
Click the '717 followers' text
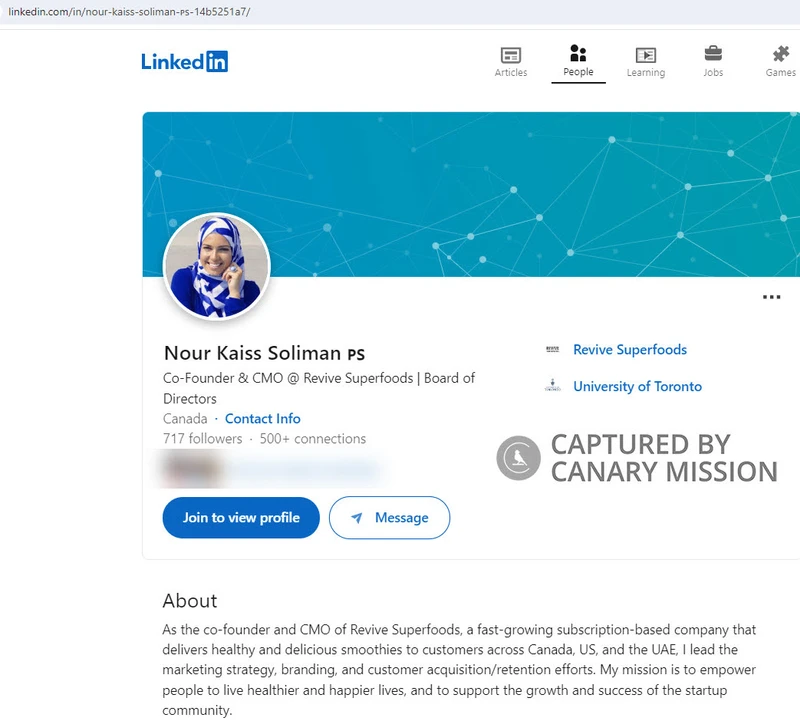[x=203, y=439]
